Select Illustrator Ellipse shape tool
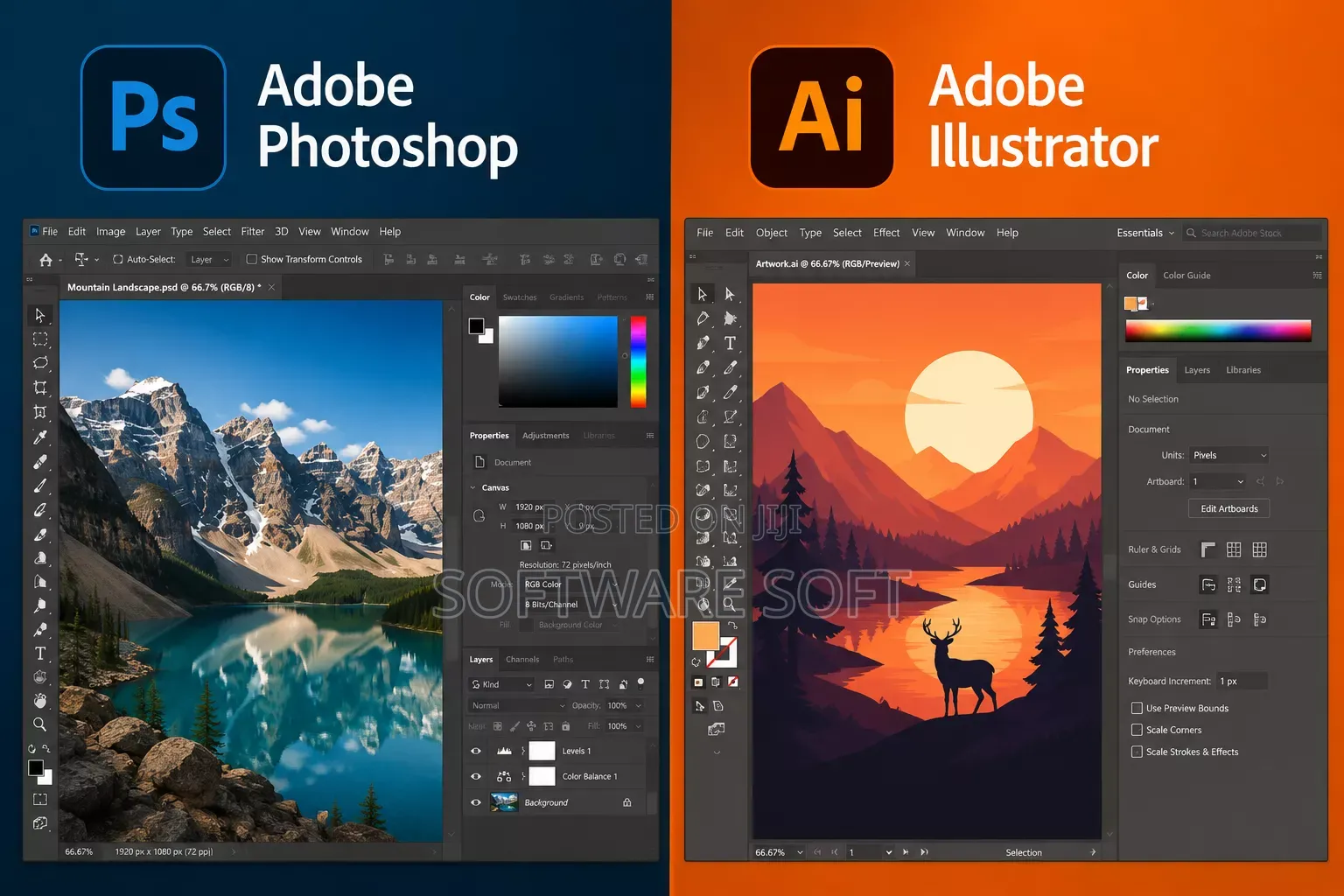 [703, 442]
